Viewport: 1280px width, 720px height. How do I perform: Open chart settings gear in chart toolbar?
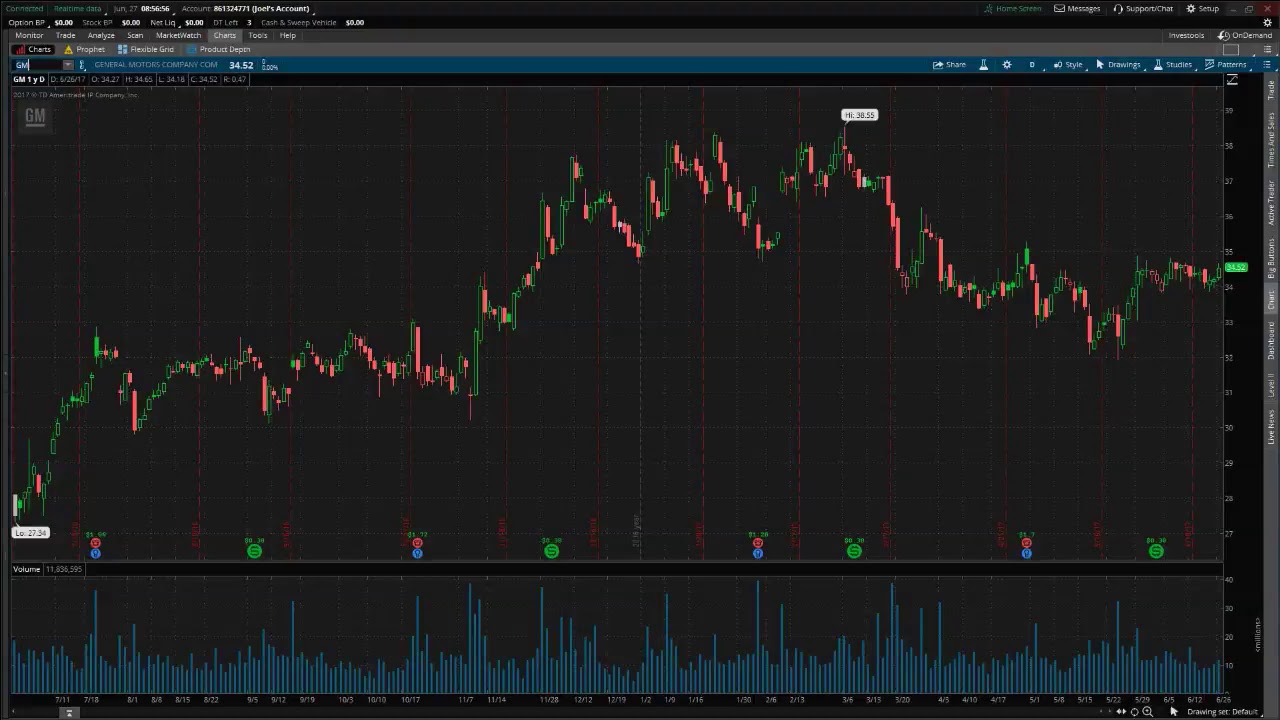1007,65
